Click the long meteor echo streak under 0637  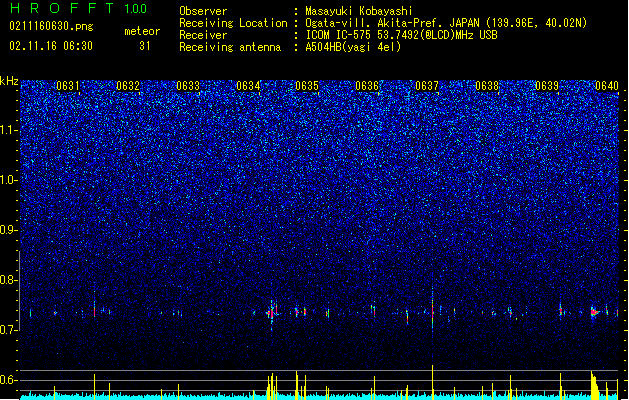coord(432,308)
